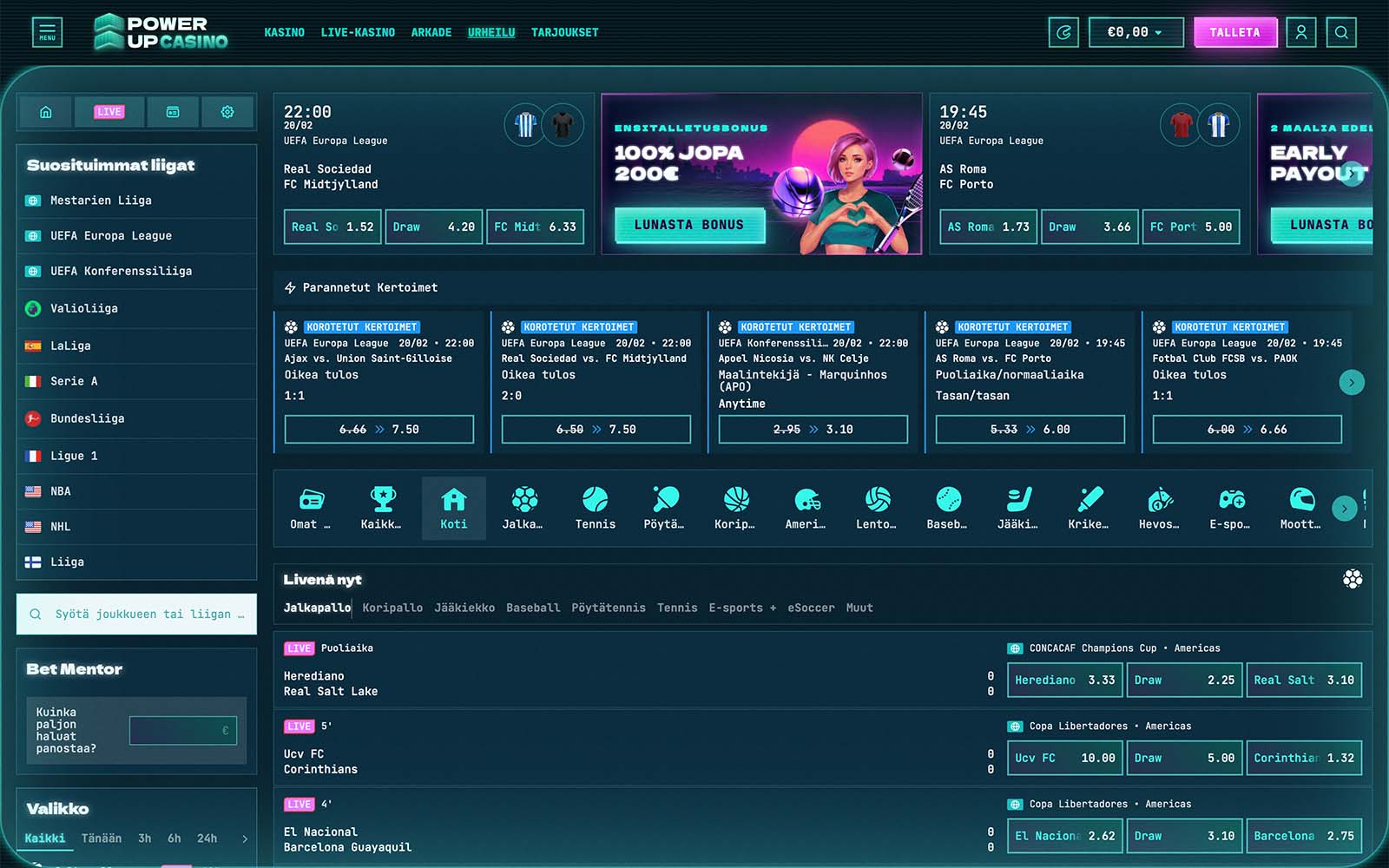This screenshot has width=1389, height=868.
Task: Expand boosted odds carousel with right arrow
Action: pyautogui.click(x=1351, y=382)
